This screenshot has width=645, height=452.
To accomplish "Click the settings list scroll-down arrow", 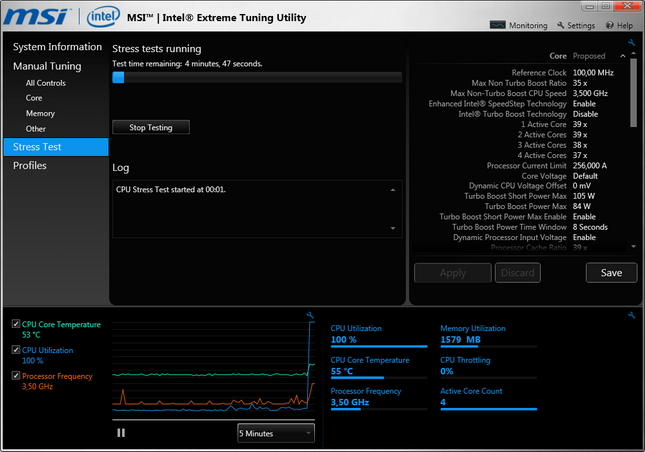I will pyautogui.click(x=633, y=246).
